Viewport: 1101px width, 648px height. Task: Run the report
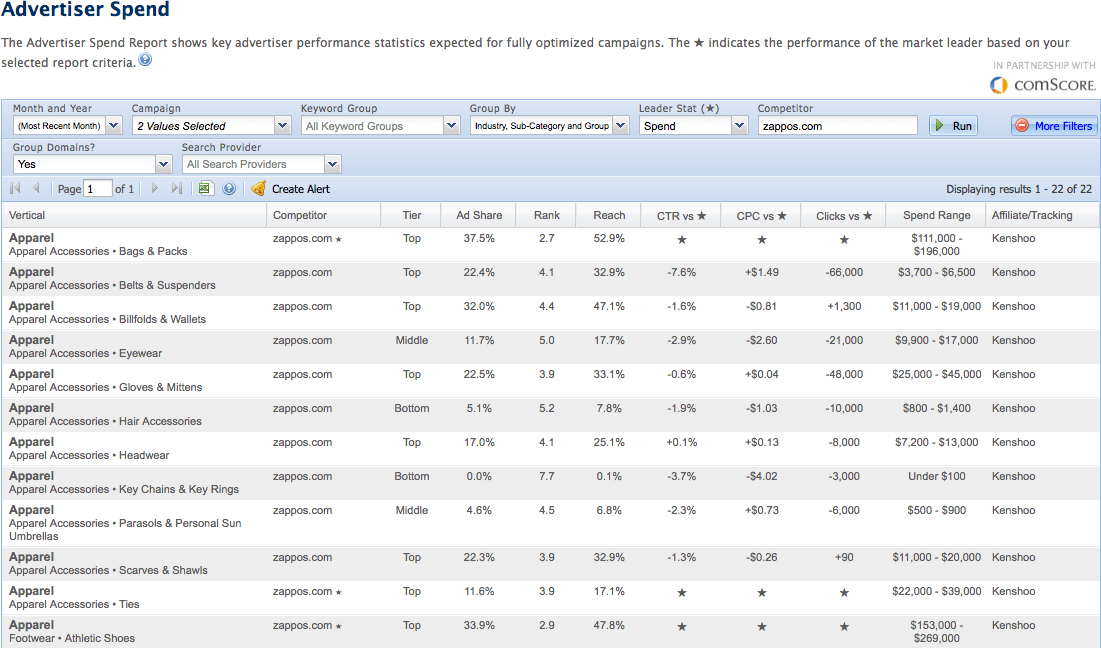click(953, 126)
